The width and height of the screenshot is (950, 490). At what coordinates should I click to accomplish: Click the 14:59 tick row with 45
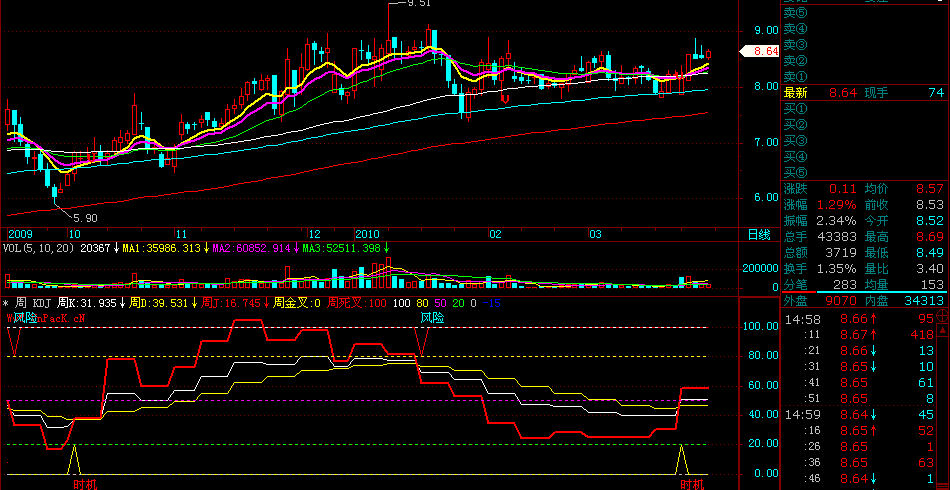(859, 414)
